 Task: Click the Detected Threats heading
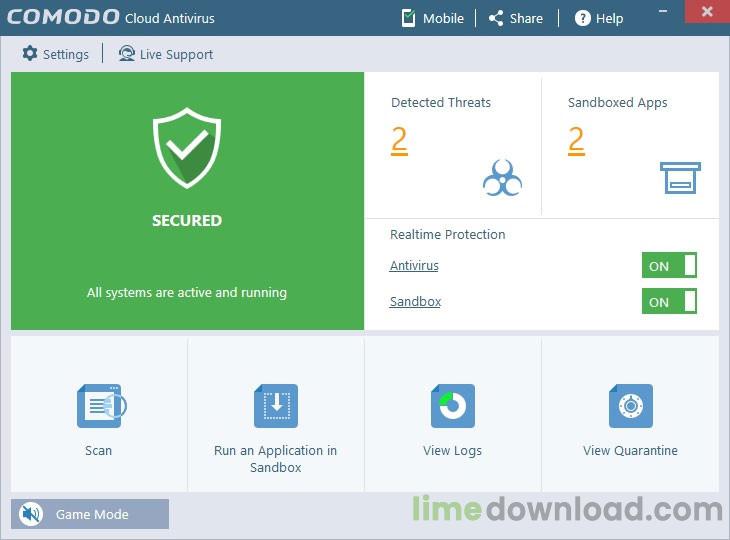(x=441, y=102)
